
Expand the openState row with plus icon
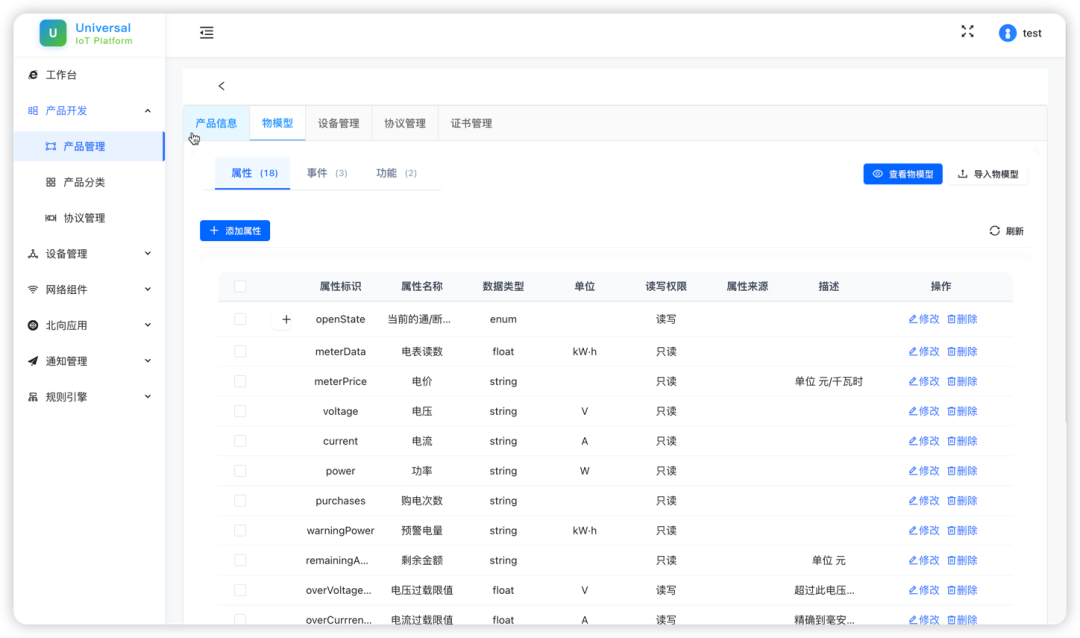tap(286, 320)
